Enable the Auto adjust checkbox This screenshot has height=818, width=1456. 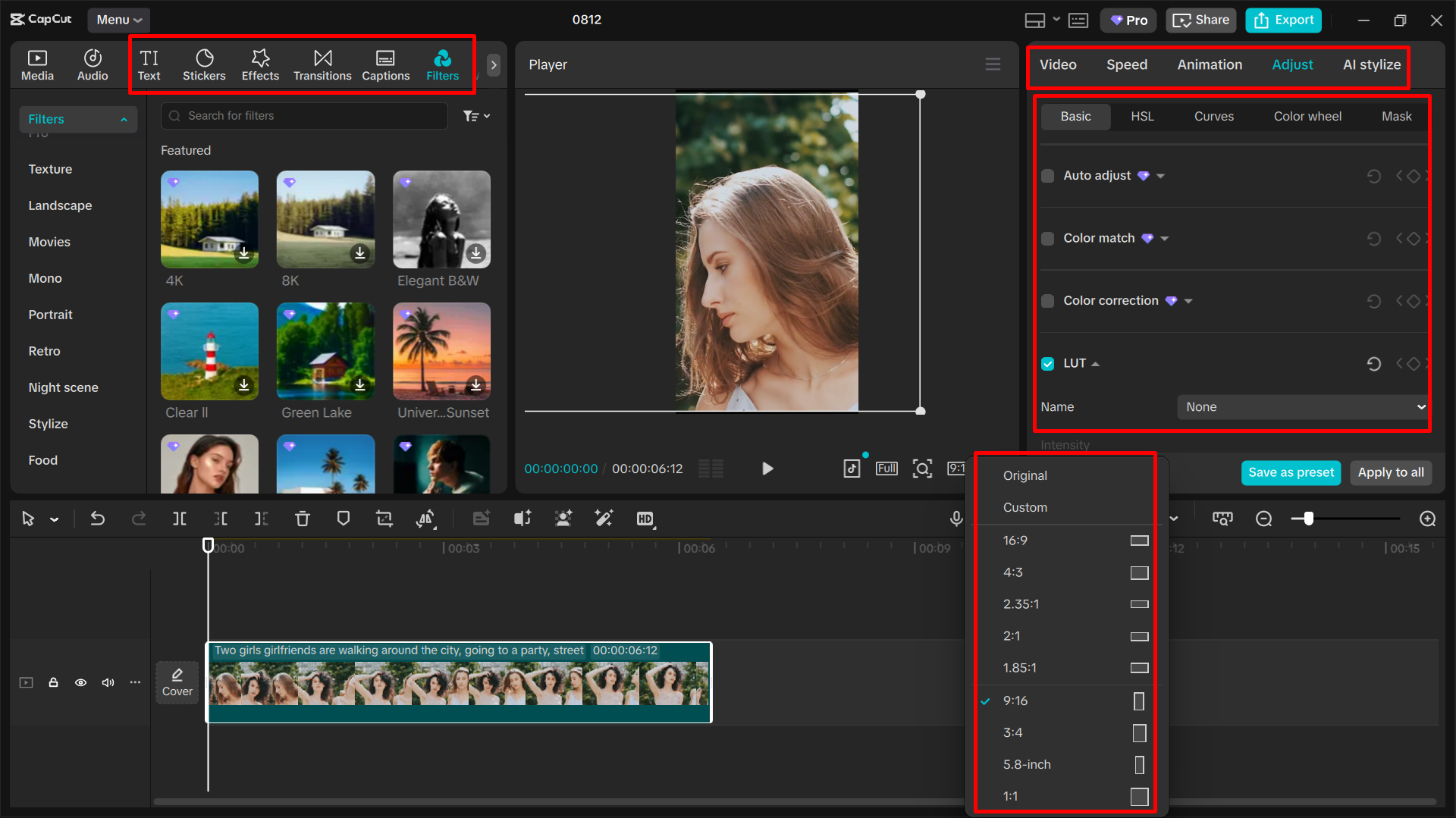tap(1047, 175)
